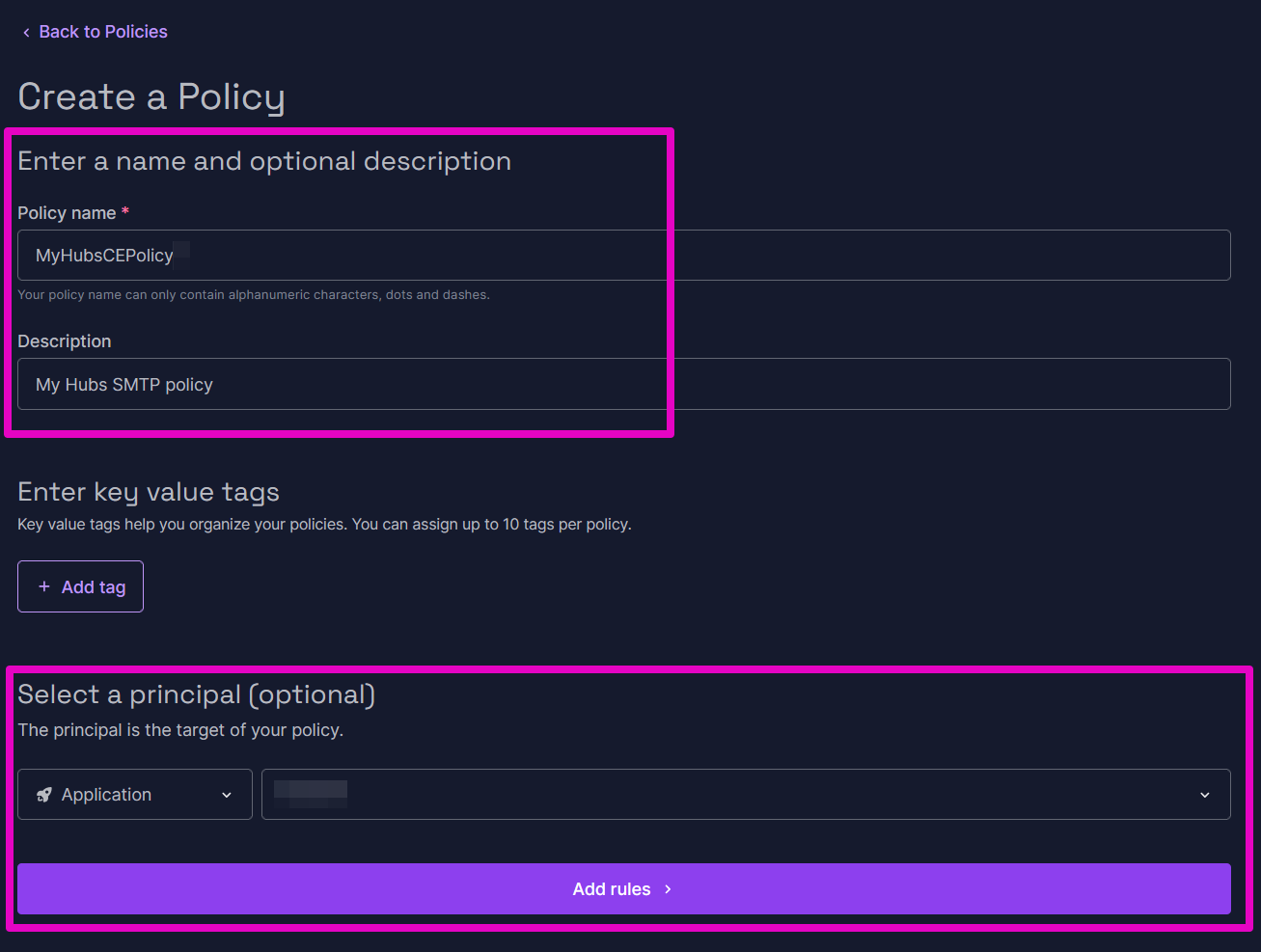
Task: Click the policy name alphanumeric helper text
Action: click(x=254, y=295)
